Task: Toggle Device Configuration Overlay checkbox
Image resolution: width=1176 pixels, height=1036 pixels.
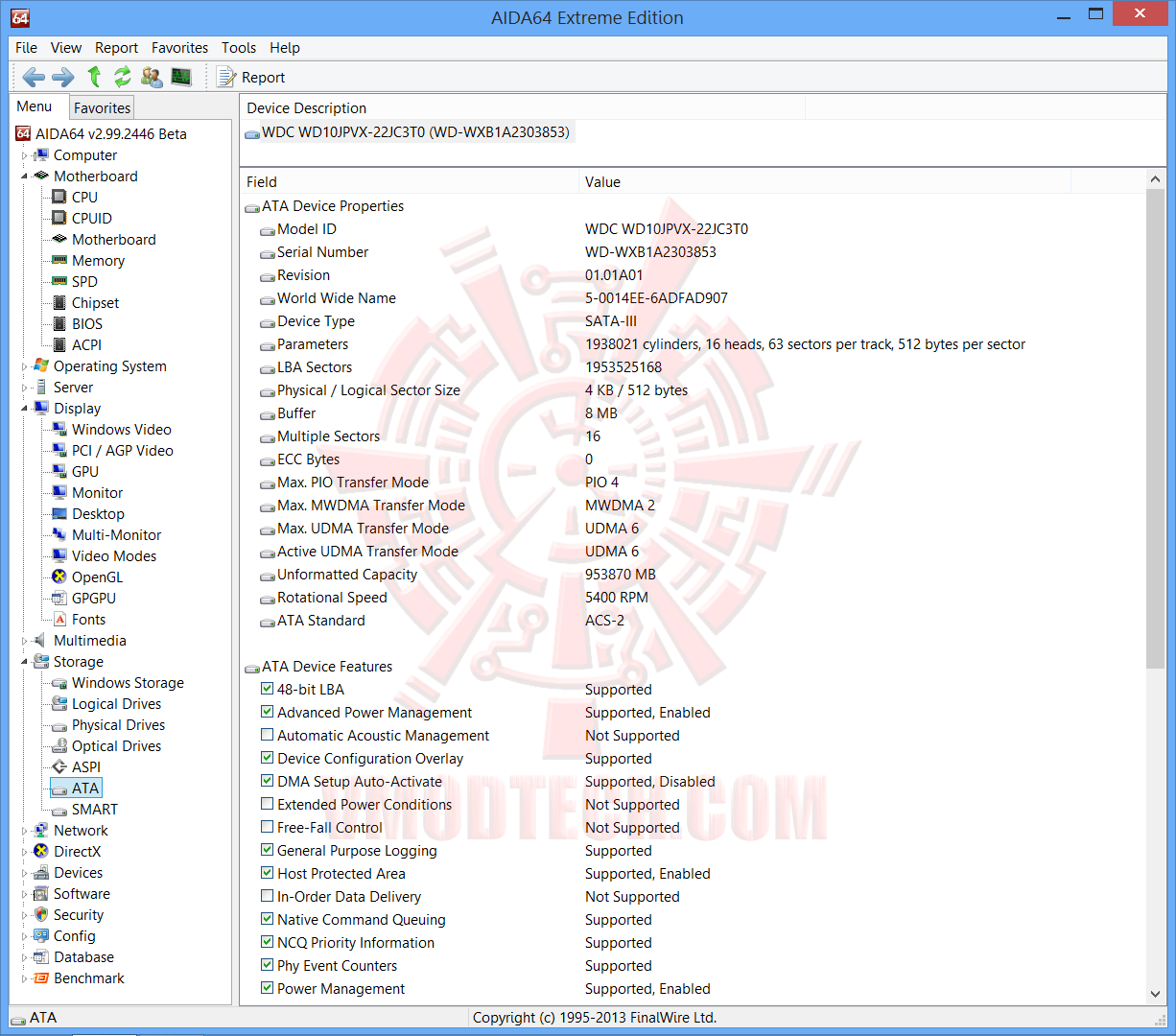Action: click(x=268, y=758)
